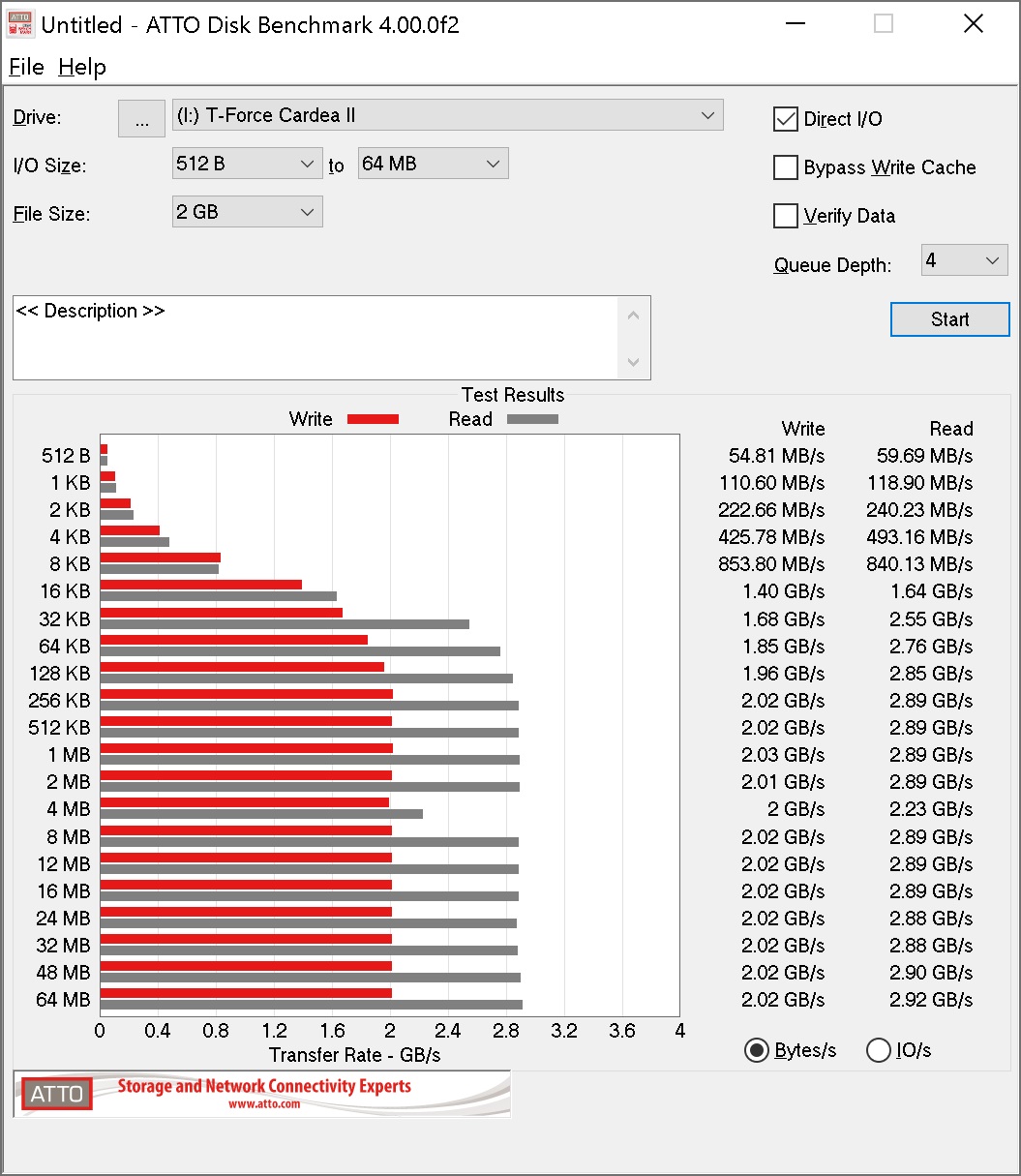Click the 512 B read value 59.69 MB/s
Screen dimensions: 1021x1176
(924, 456)
